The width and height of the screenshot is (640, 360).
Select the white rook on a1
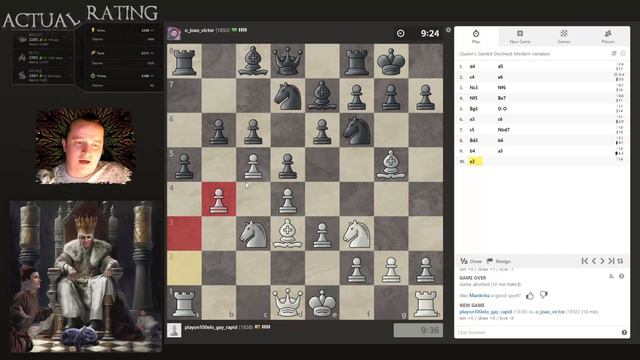(x=184, y=302)
